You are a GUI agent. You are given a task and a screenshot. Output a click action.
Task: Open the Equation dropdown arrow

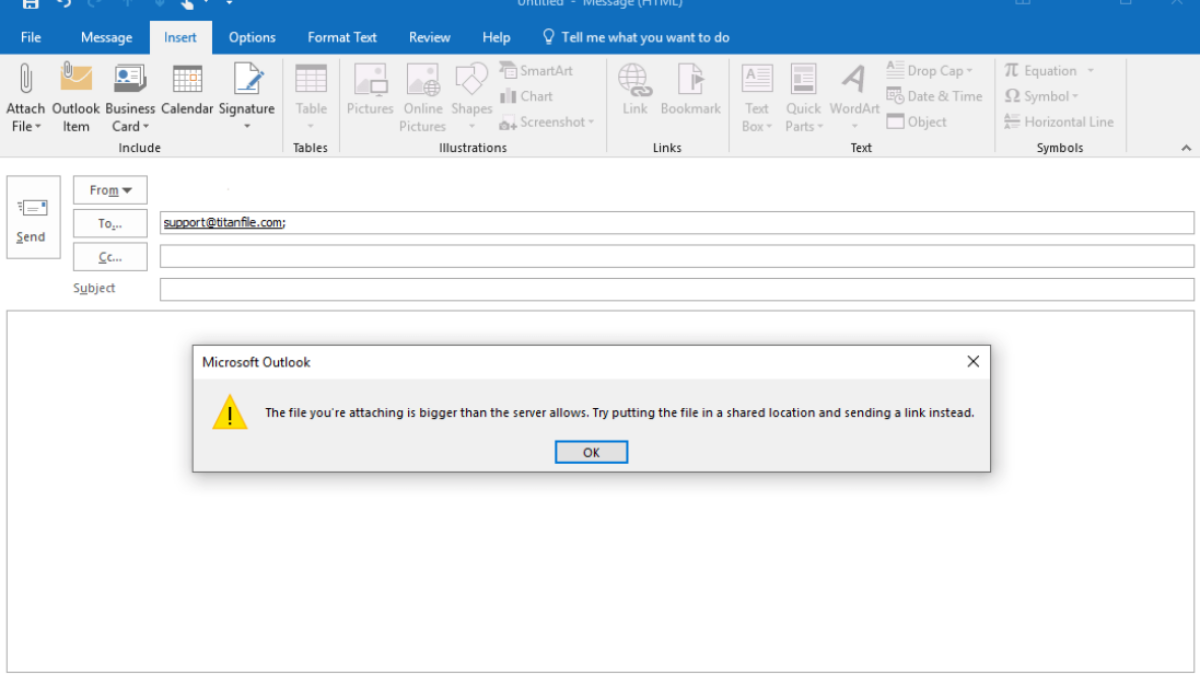[1091, 71]
